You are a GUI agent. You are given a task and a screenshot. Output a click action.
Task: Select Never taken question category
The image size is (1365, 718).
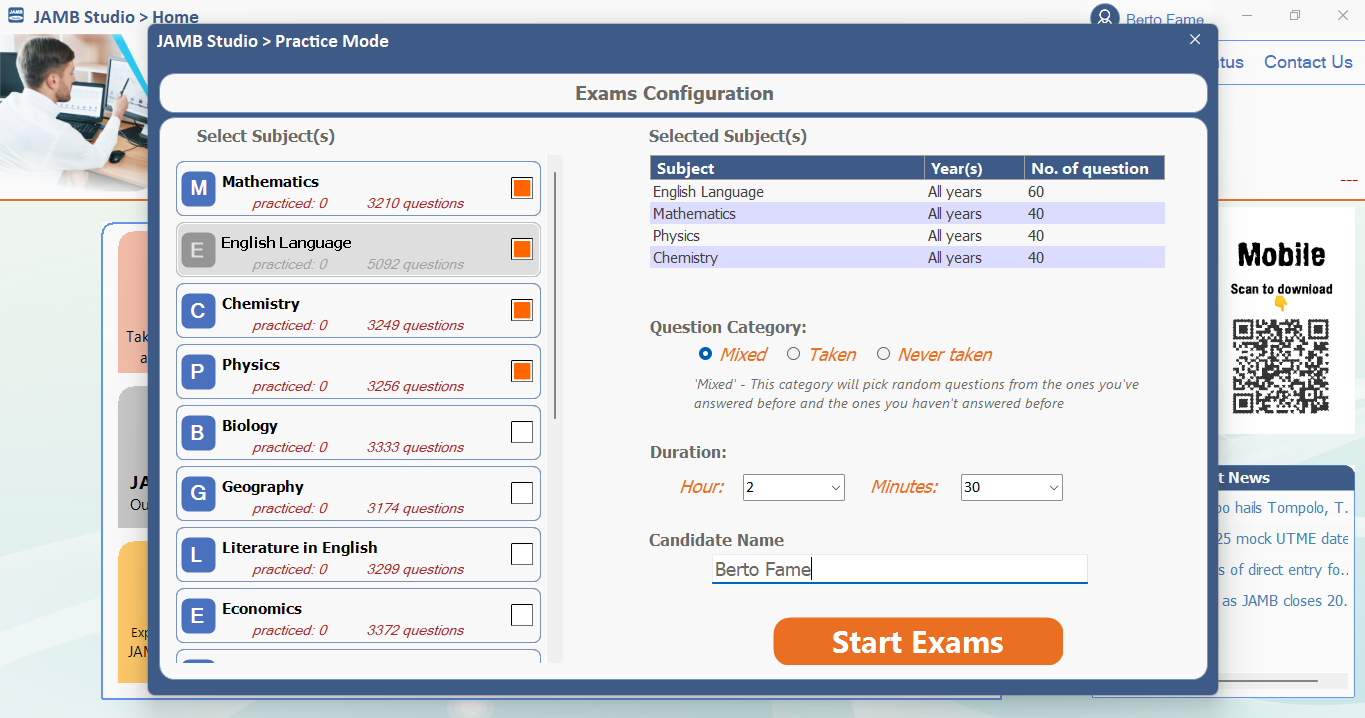(883, 353)
